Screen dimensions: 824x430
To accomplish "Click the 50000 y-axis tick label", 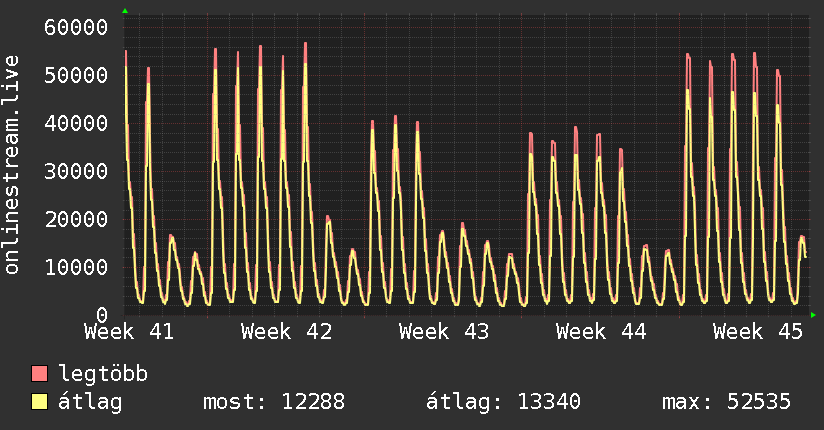I will click(x=76, y=75).
